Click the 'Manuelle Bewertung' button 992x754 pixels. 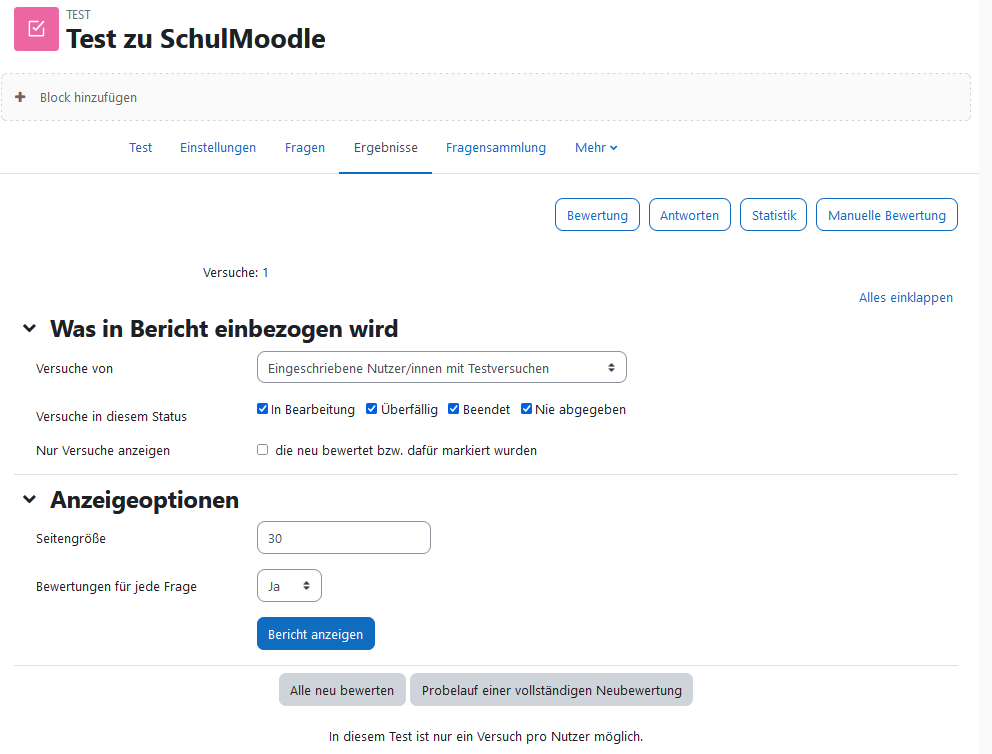click(886, 215)
